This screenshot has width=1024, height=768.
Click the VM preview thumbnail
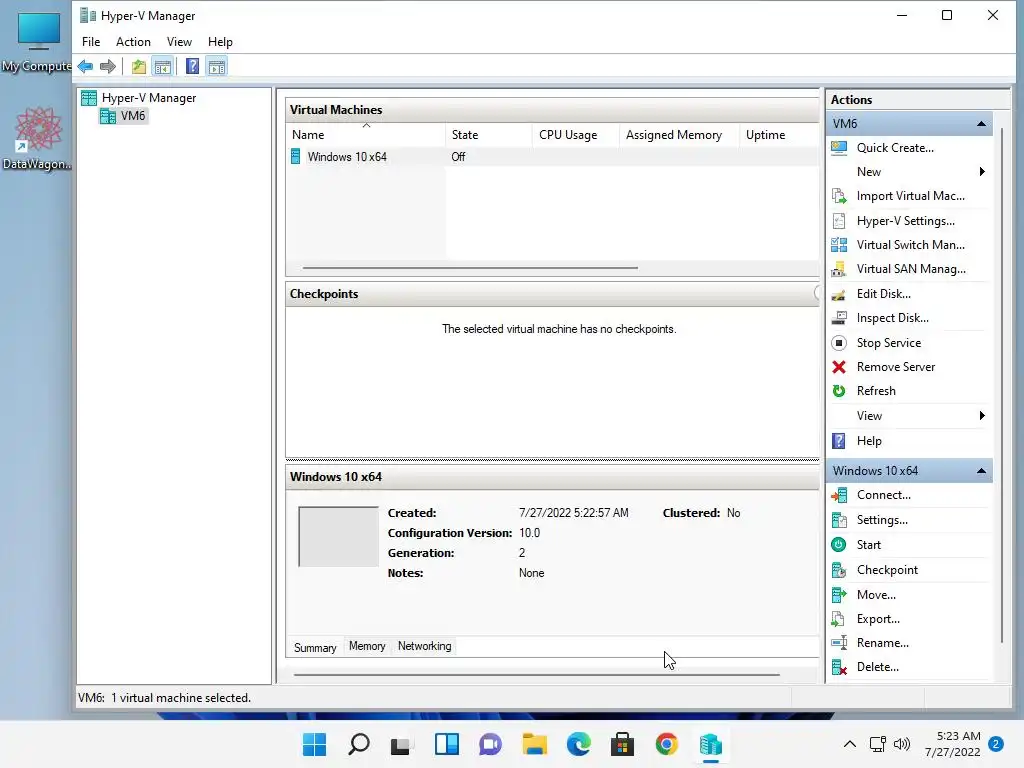point(338,536)
